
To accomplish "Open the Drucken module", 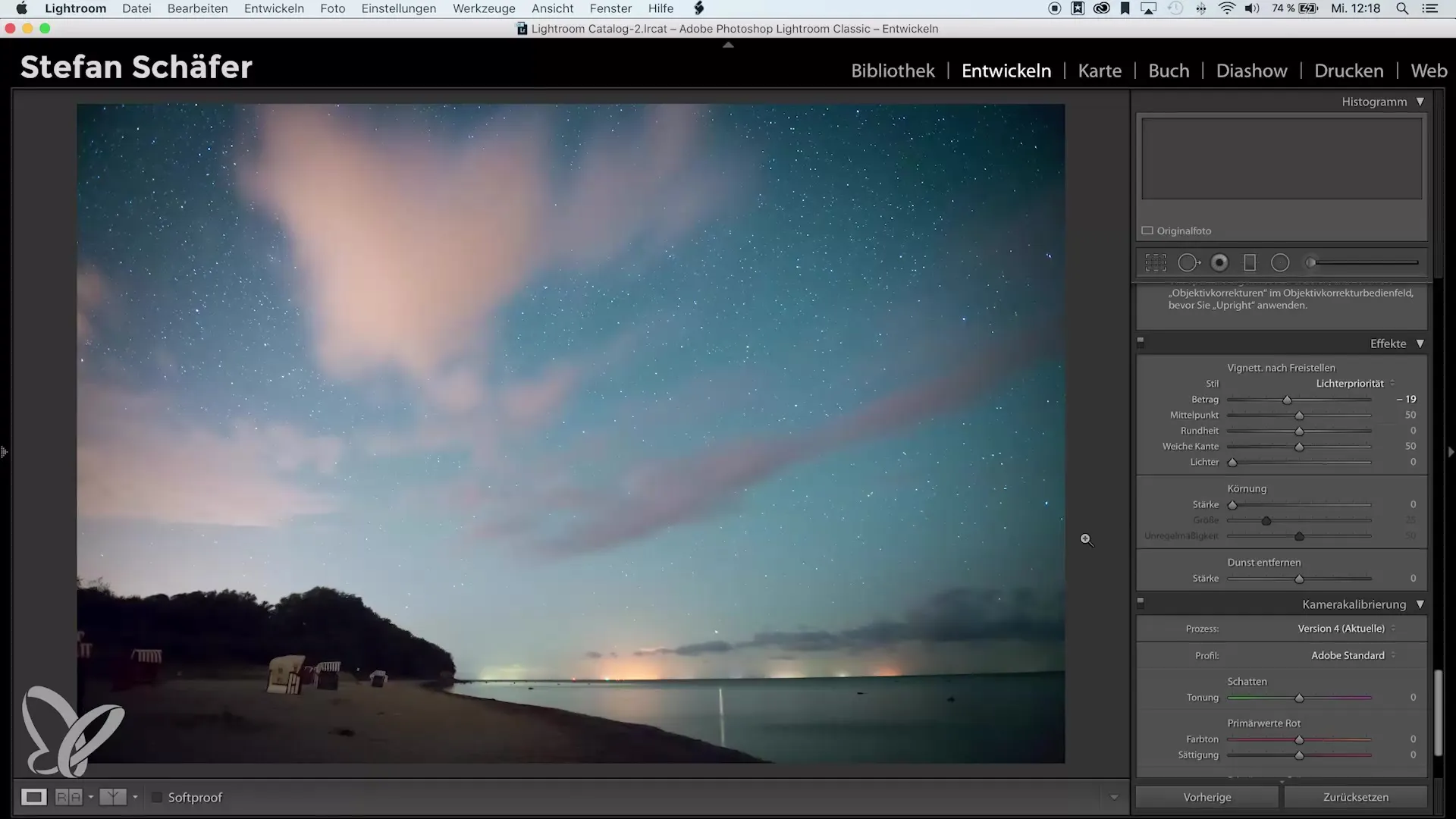I will 1348,71.
